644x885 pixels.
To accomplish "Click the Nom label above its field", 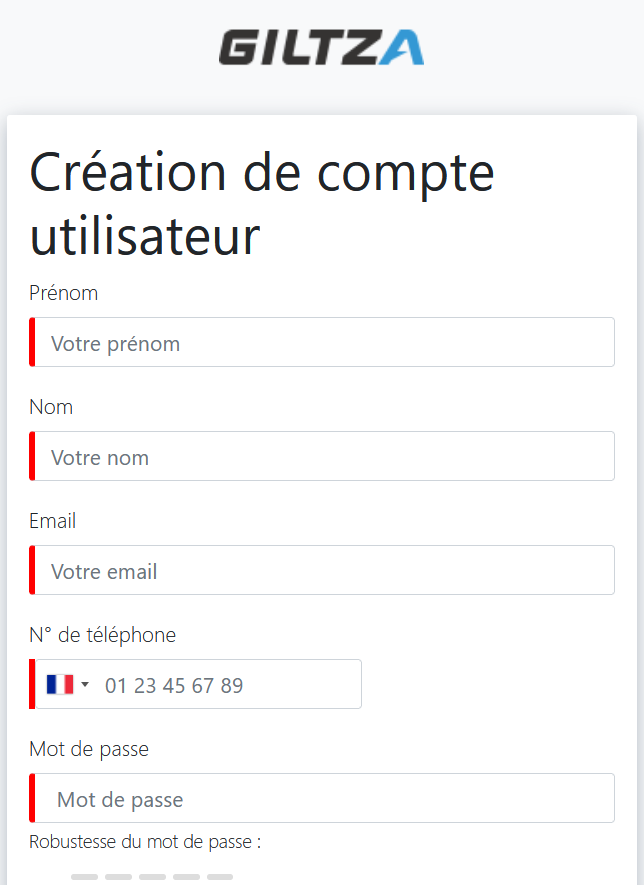I will pos(51,407).
